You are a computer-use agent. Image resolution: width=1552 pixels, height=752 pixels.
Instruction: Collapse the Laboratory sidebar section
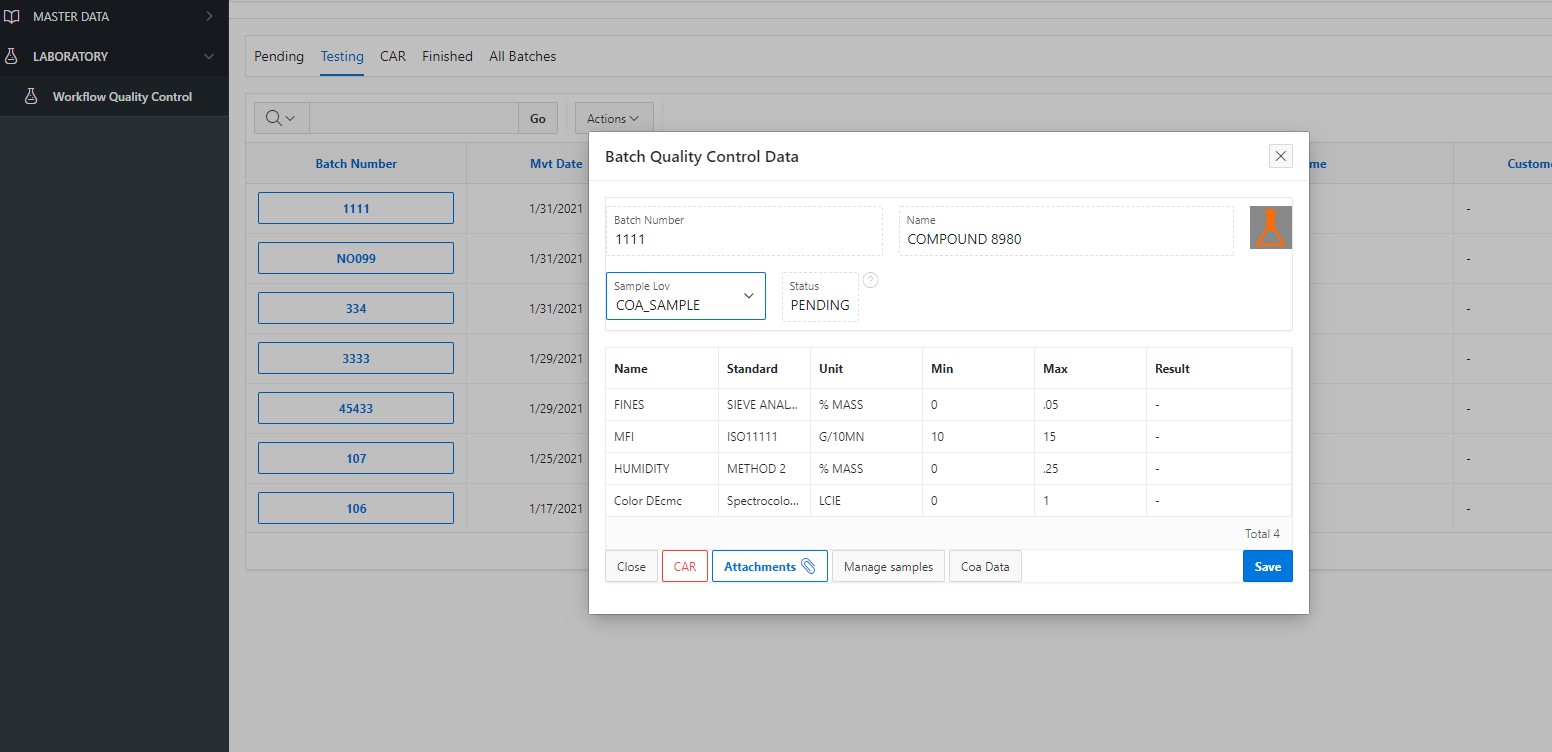208,56
